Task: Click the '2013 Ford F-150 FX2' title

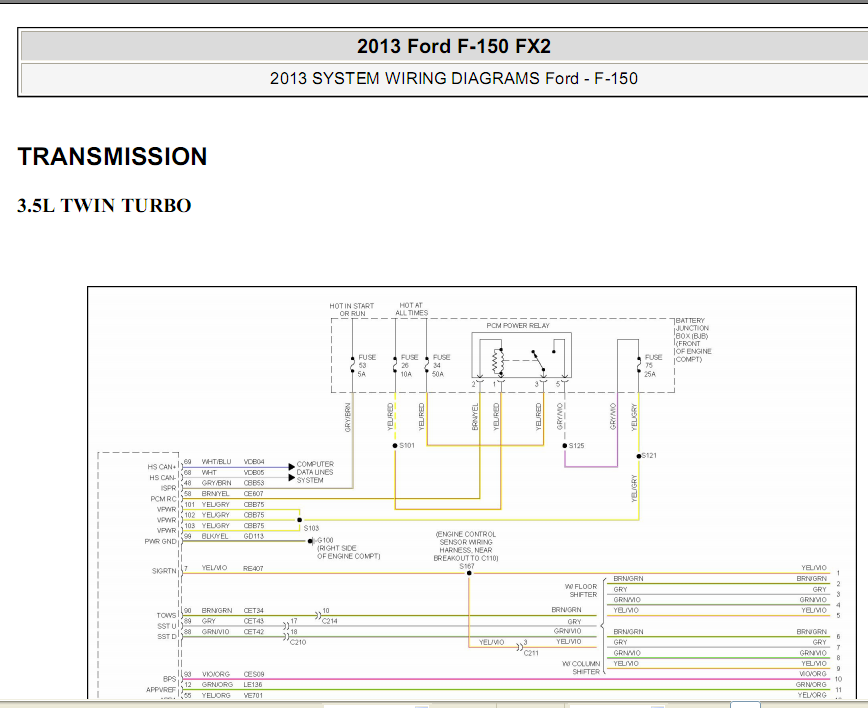Action: pos(453,46)
